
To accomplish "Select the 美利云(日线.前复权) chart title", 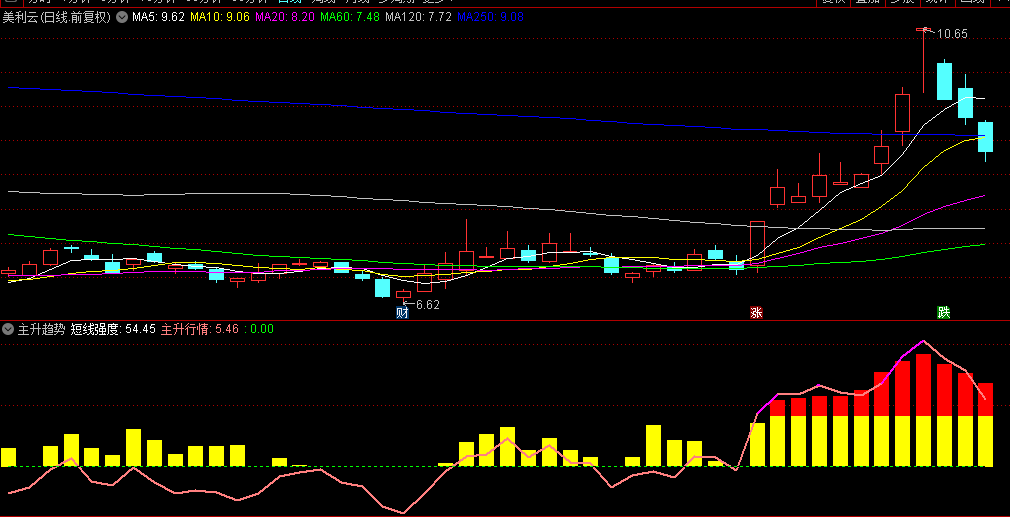I will (x=57, y=17).
